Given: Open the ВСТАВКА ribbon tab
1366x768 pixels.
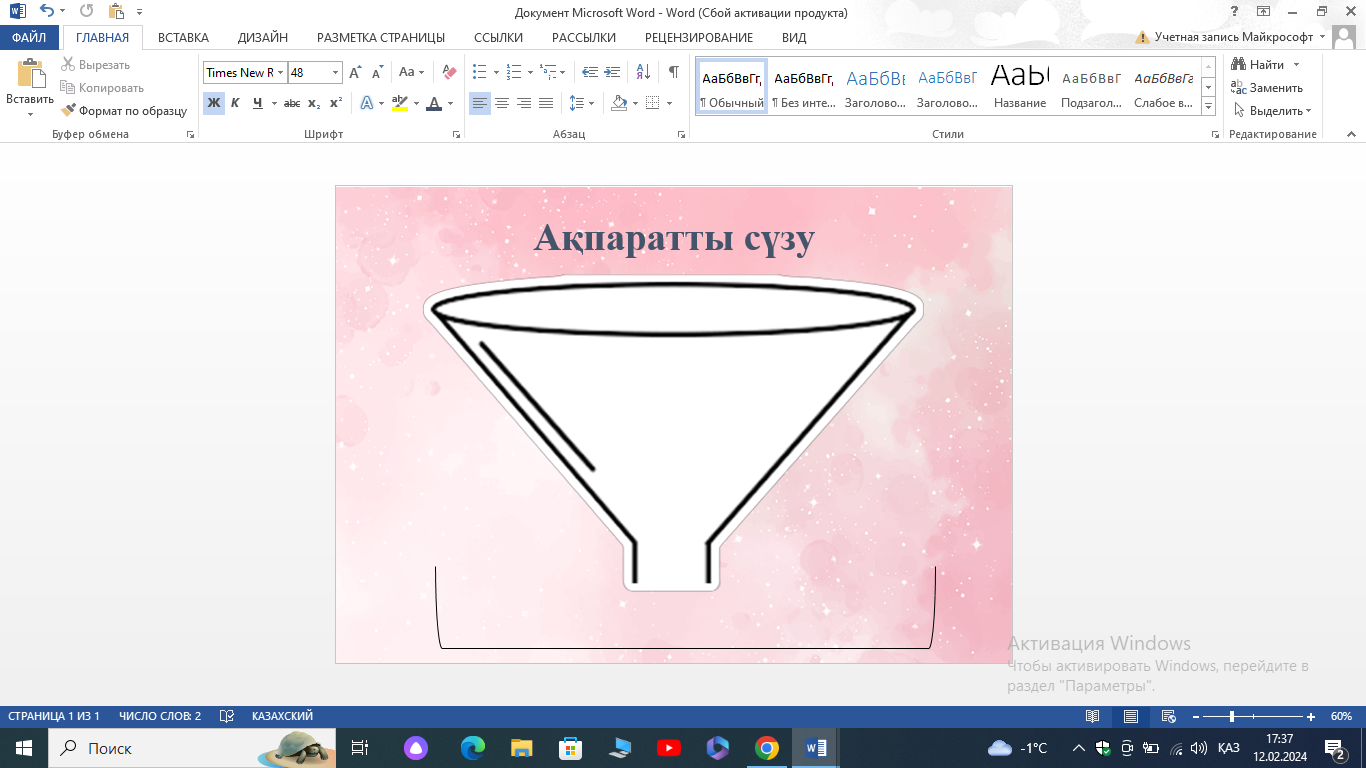Looking at the screenshot, I should click(183, 38).
